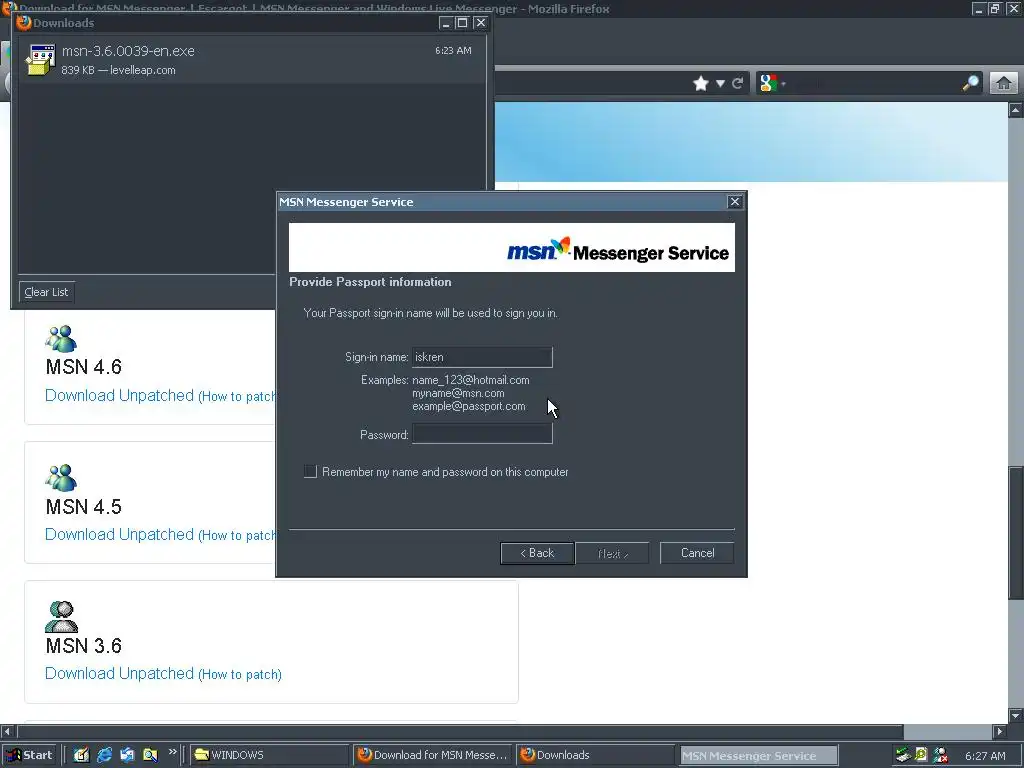Minimize the Firefox main window
Screen dimensions: 1024x768
point(978,8)
